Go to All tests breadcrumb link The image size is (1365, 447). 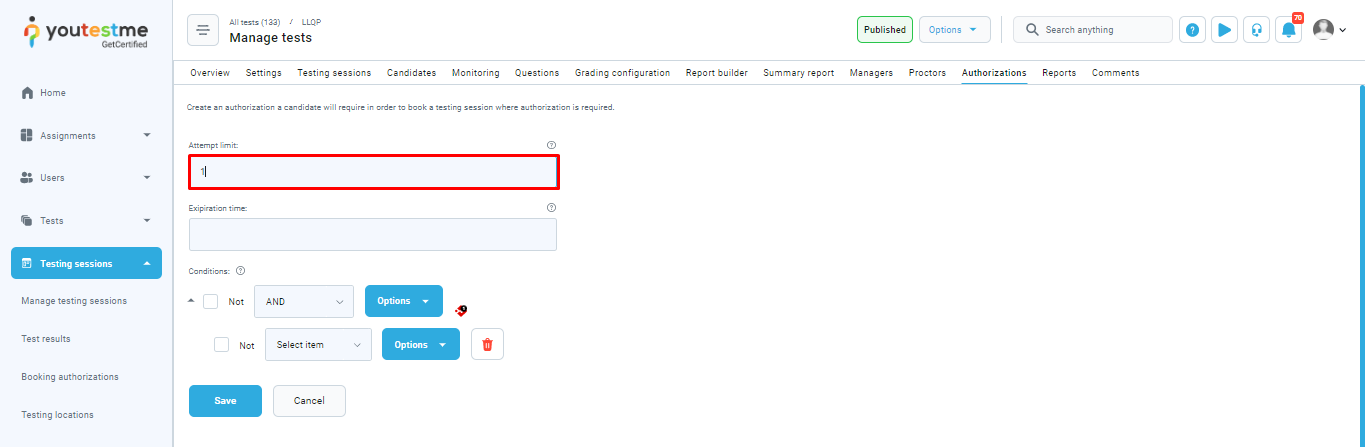pyautogui.click(x=254, y=22)
